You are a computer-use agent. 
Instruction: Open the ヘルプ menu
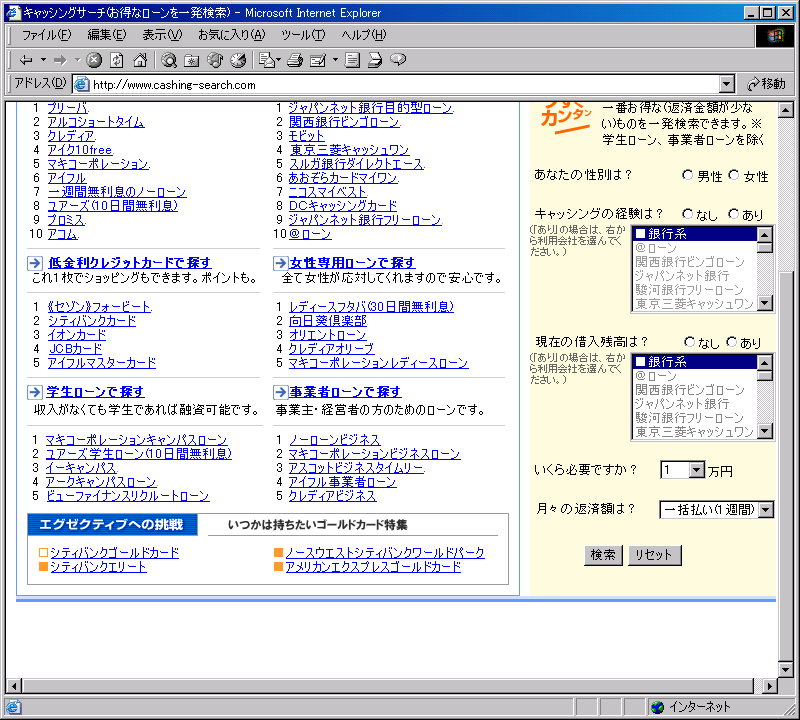point(364,35)
